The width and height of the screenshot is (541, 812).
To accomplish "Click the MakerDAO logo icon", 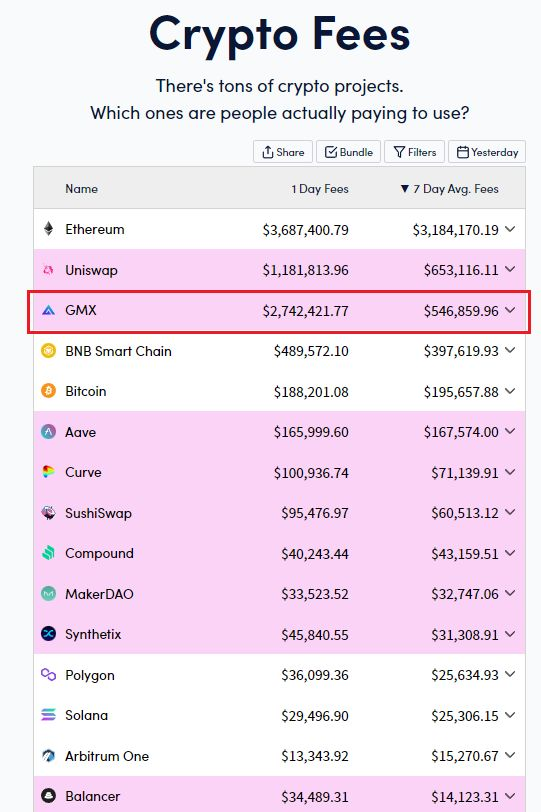I will point(48,593).
